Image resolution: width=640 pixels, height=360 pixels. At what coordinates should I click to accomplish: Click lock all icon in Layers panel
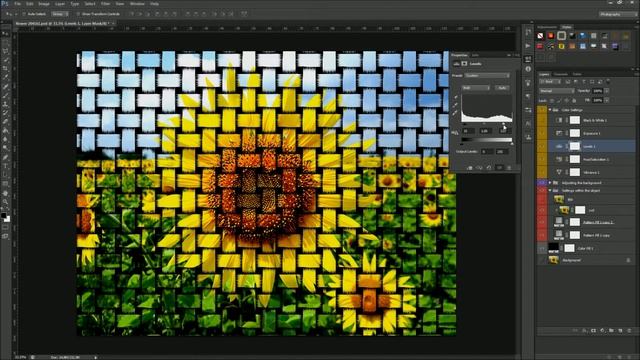click(x=575, y=100)
